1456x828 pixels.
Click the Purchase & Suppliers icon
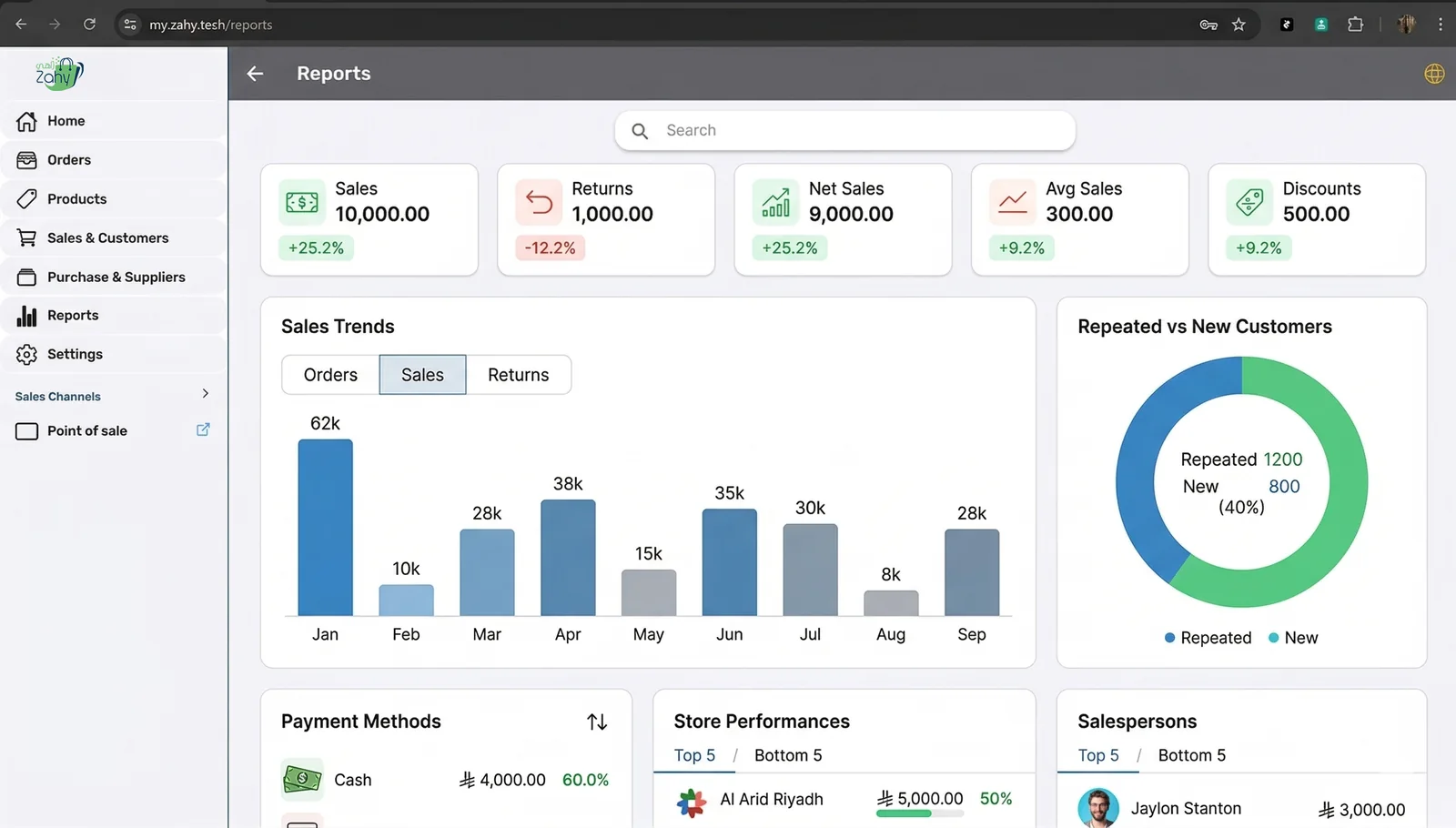(x=27, y=278)
